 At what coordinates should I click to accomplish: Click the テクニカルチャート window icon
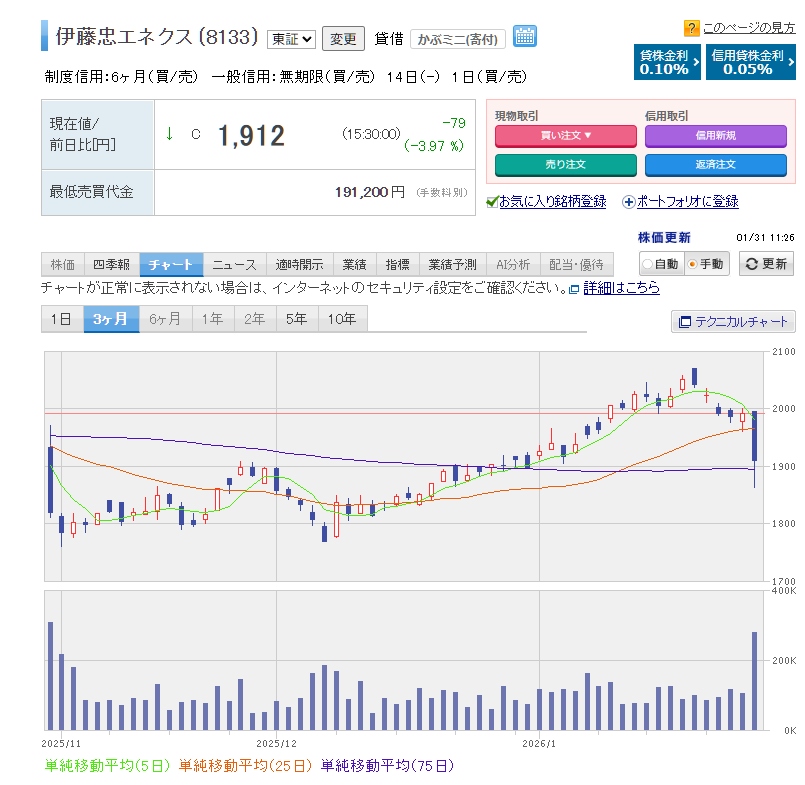click(x=685, y=322)
